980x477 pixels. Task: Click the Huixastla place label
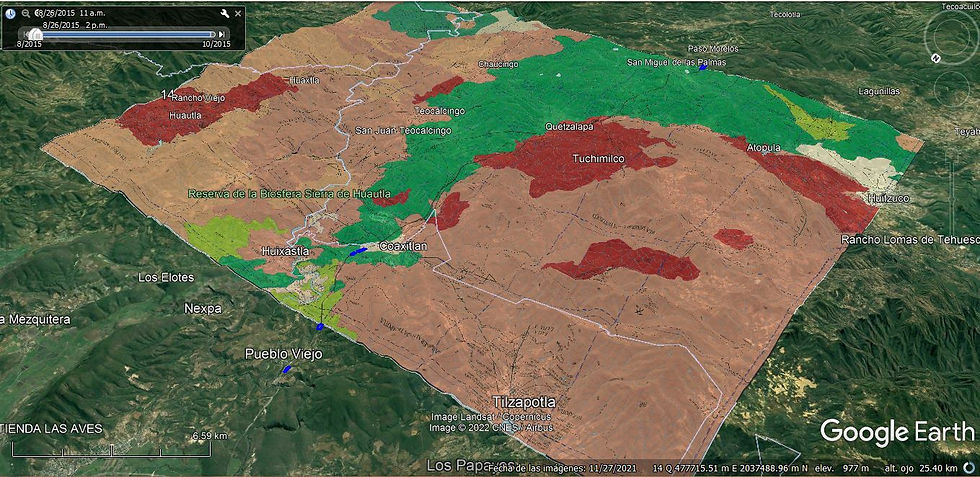(x=285, y=251)
